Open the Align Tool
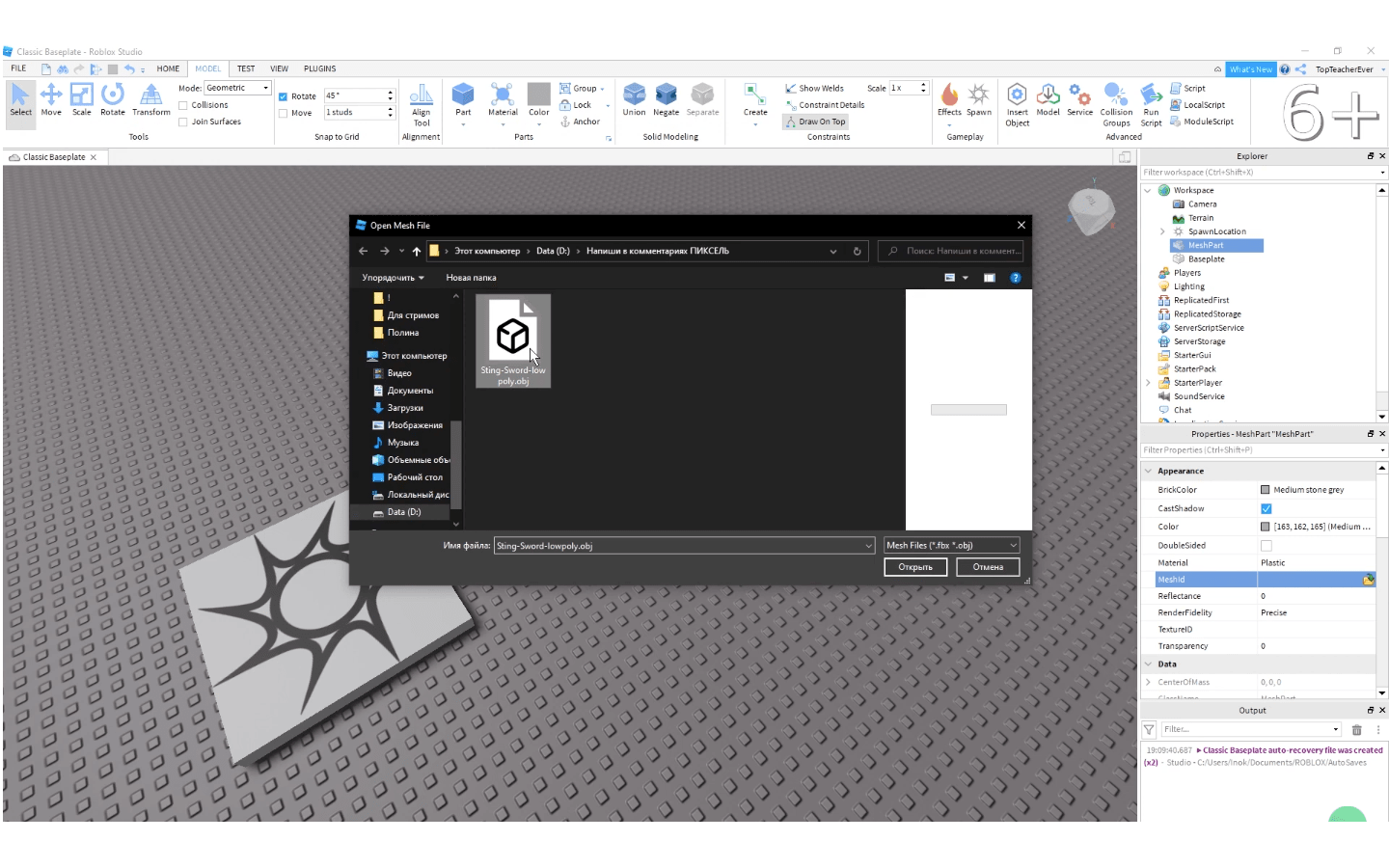The width and height of the screenshot is (1389, 868). point(422,105)
